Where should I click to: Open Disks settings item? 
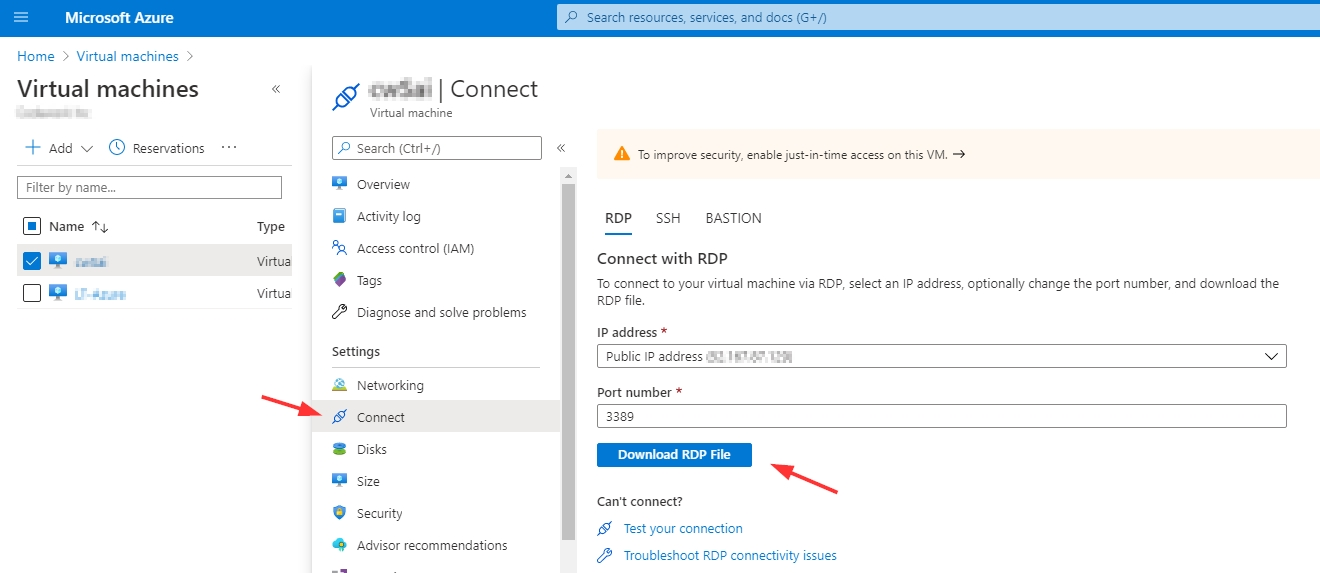[371, 449]
